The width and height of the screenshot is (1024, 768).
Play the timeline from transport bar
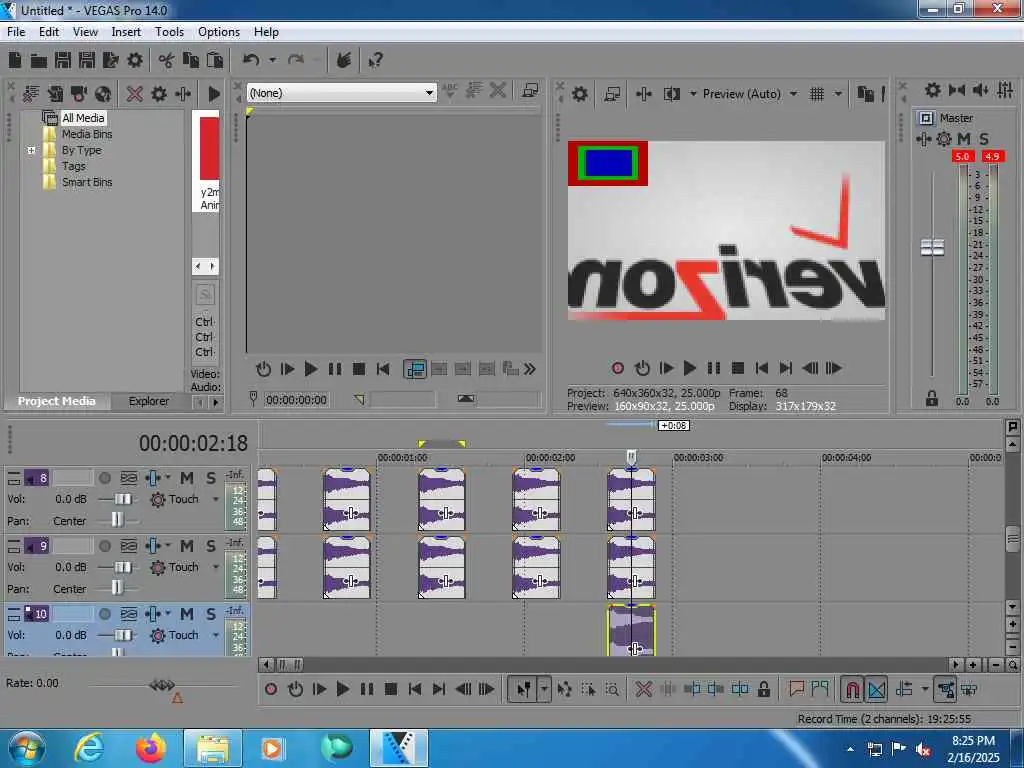342,689
